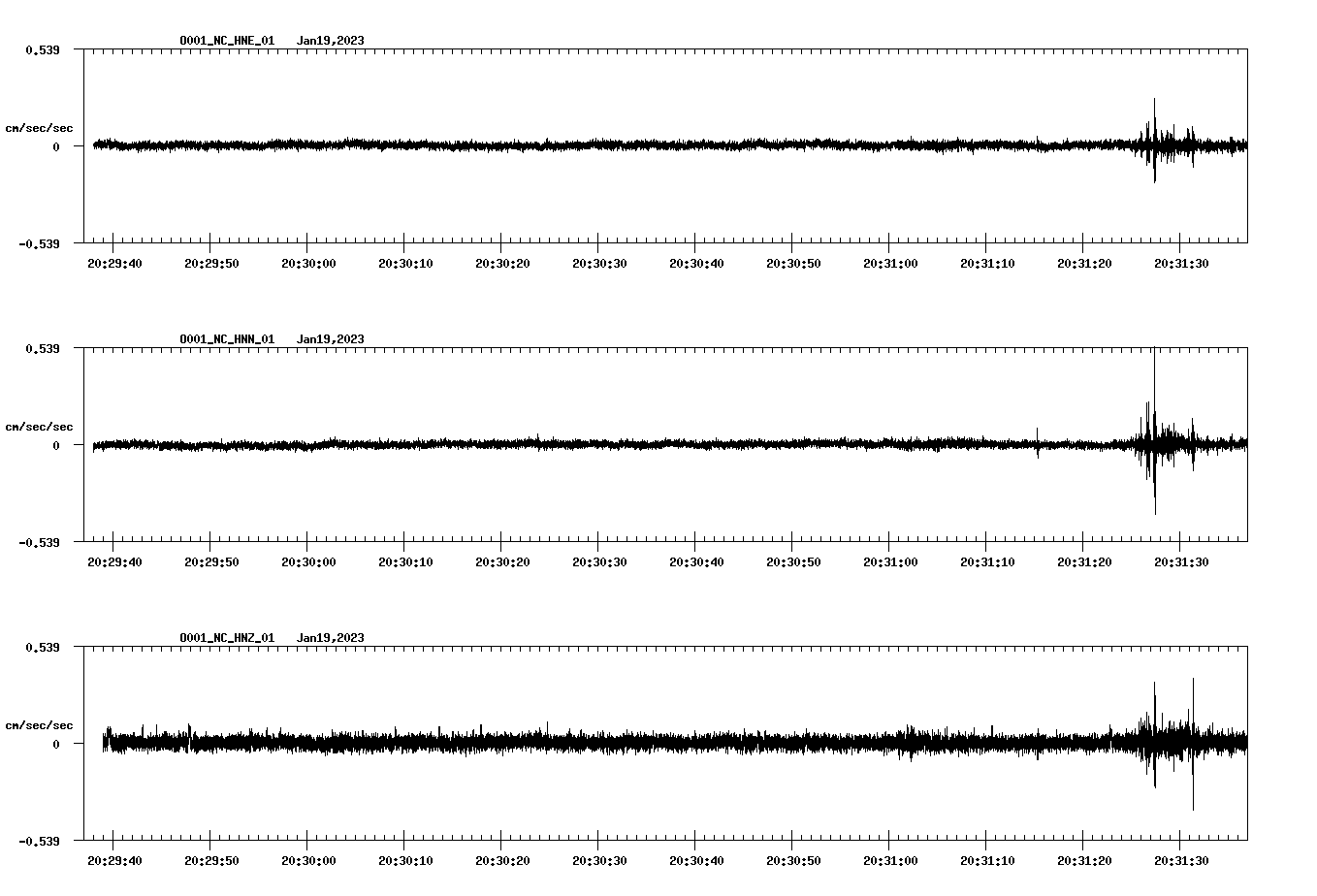Screen dimensions: 1317x896
Task: Click the cm/sec/sec unit label of top plot
Action: pos(40,127)
